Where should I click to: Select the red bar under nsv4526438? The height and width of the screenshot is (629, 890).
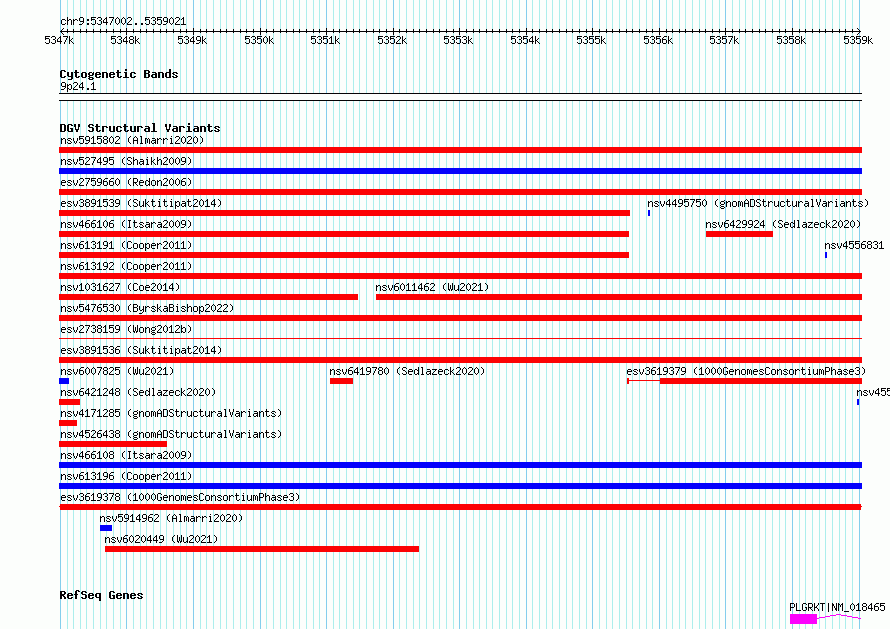click(113, 444)
